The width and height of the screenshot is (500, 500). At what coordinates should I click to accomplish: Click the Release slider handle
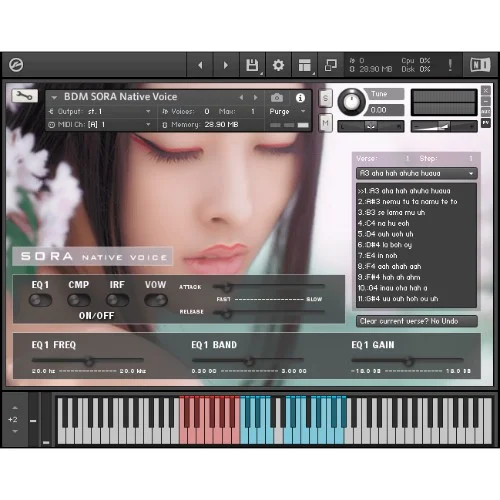pos(227,313)
